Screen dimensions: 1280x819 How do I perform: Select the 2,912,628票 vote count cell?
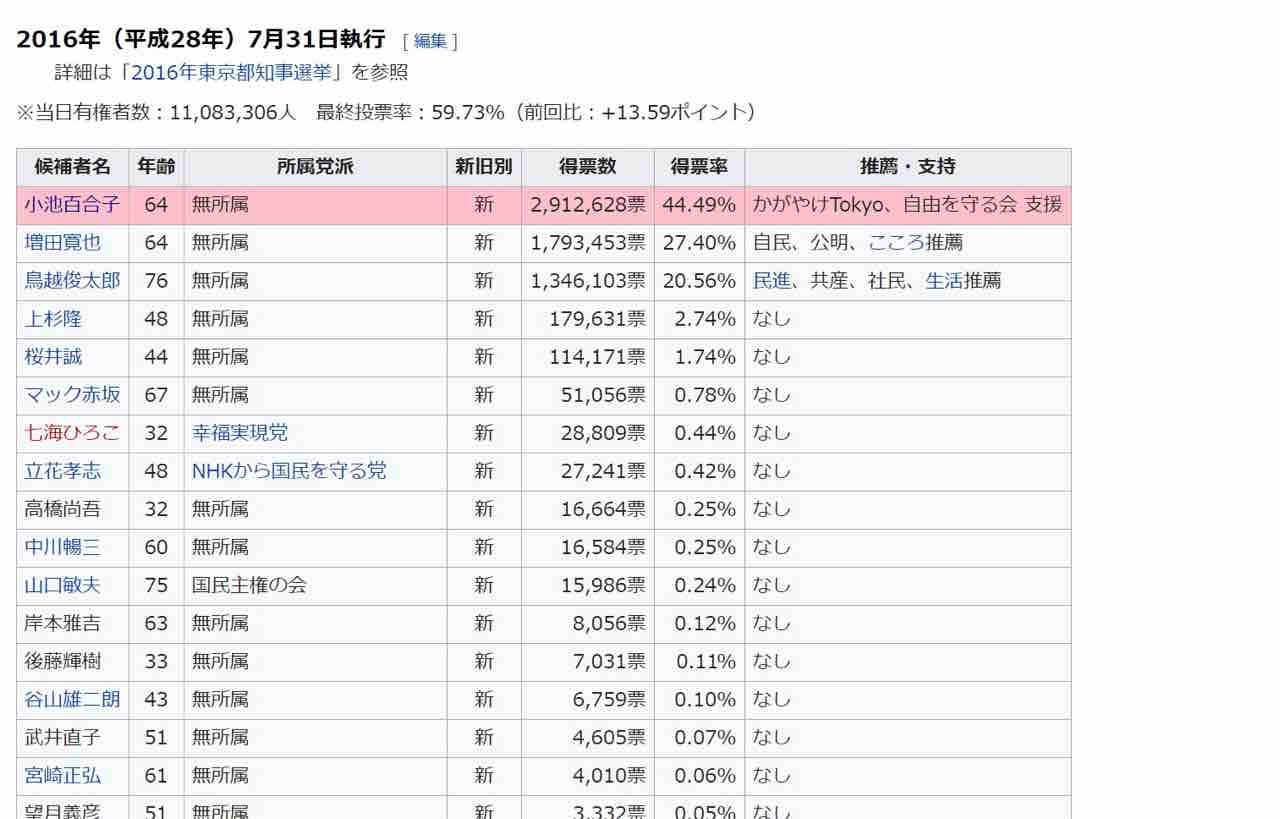pos(588,205)
